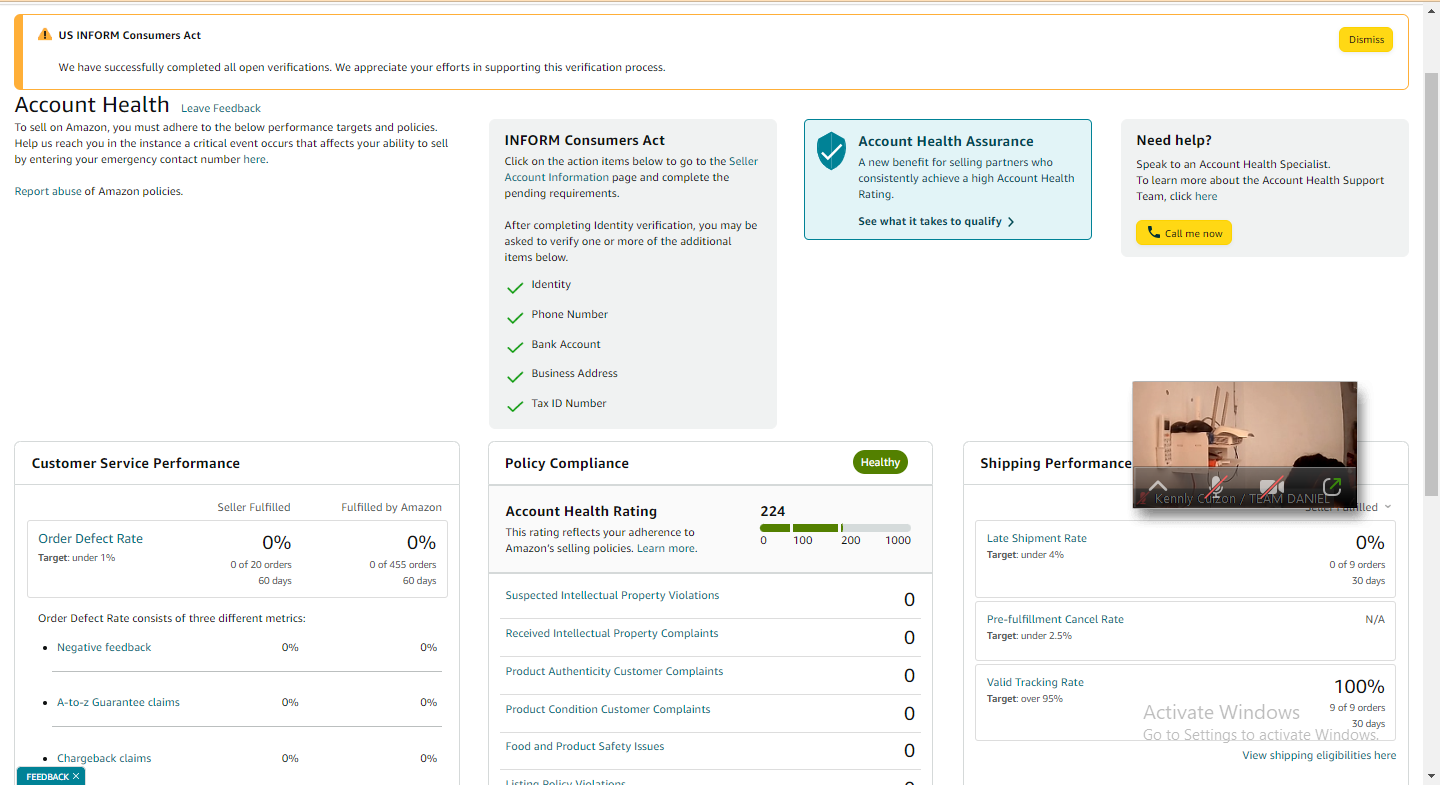The image size is (1440, 785).
Task: Click the Call me now button
Action: [x=1184, y=233]
